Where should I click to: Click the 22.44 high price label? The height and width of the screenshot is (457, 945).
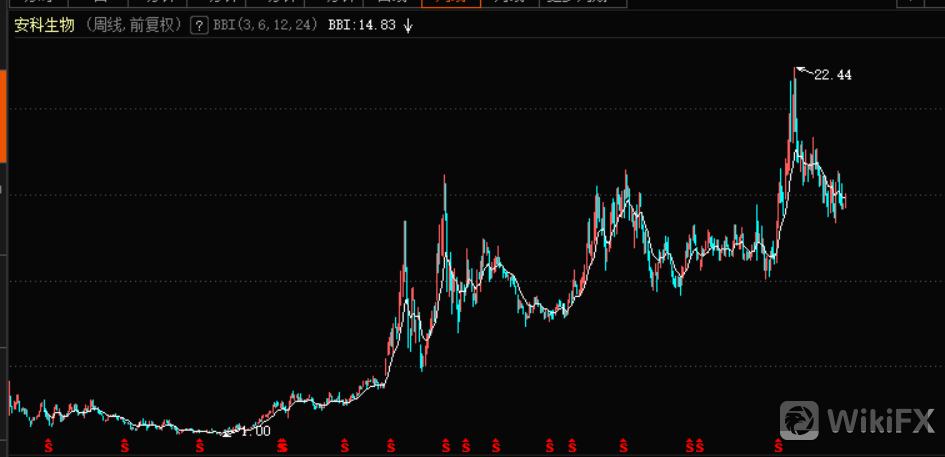(833, 75)
